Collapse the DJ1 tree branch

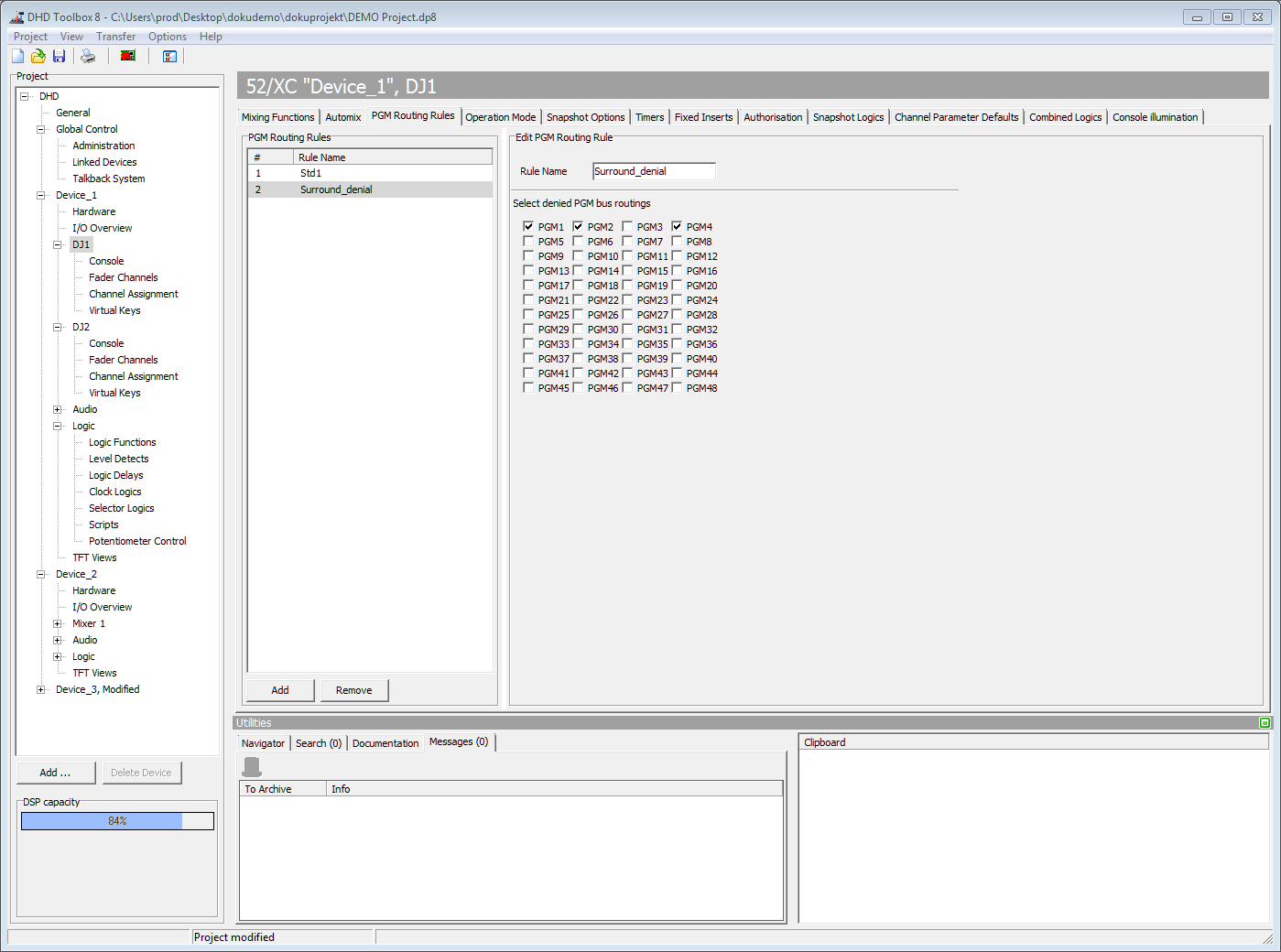point(58,244)
